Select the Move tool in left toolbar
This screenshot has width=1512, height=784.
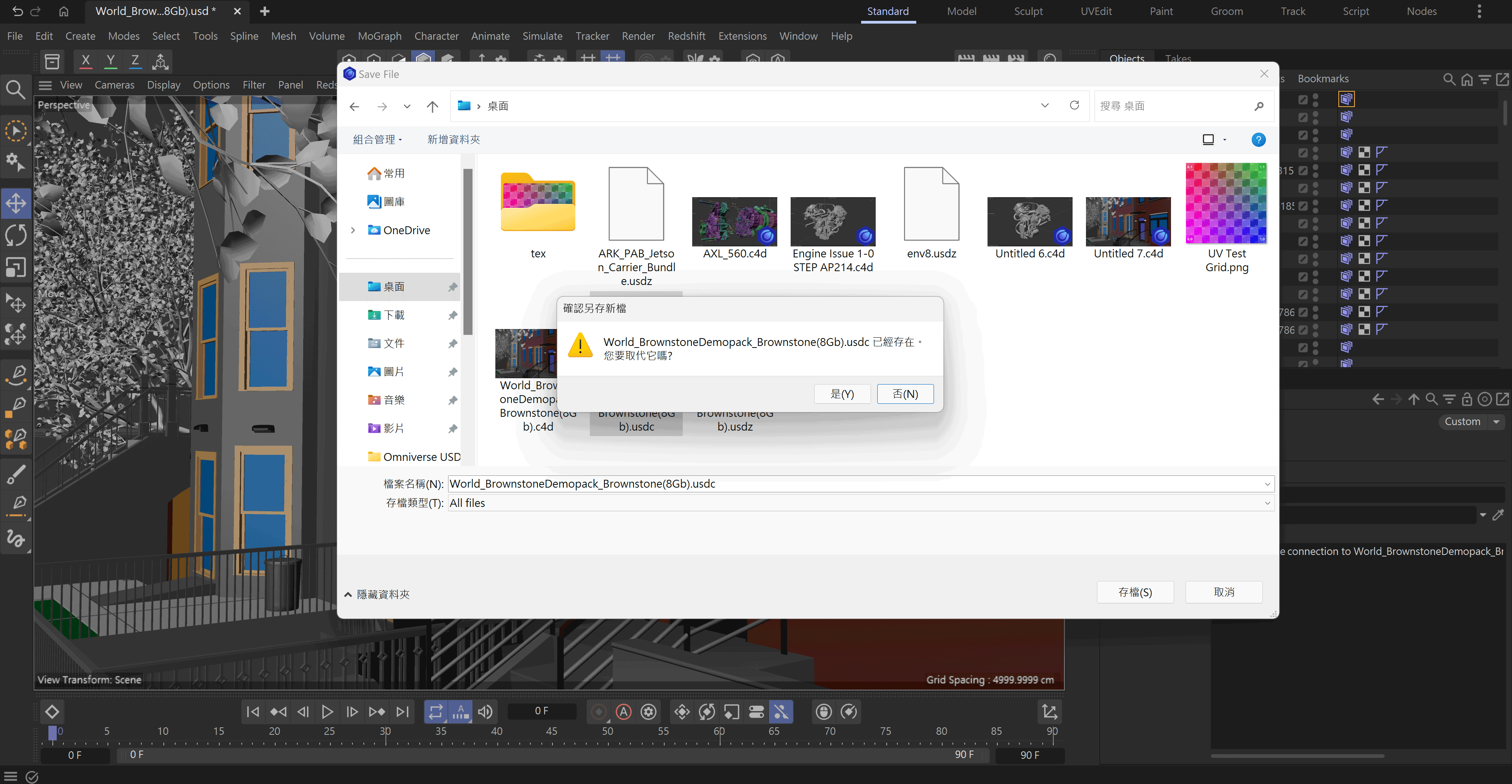tap(16, 203)
